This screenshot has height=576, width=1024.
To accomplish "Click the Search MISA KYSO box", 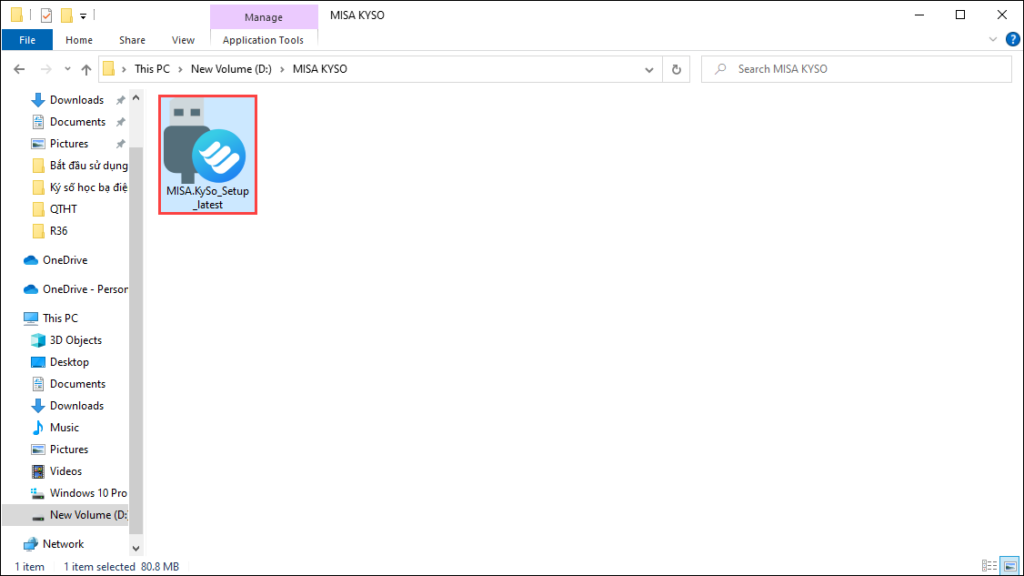I will (856, 69).
